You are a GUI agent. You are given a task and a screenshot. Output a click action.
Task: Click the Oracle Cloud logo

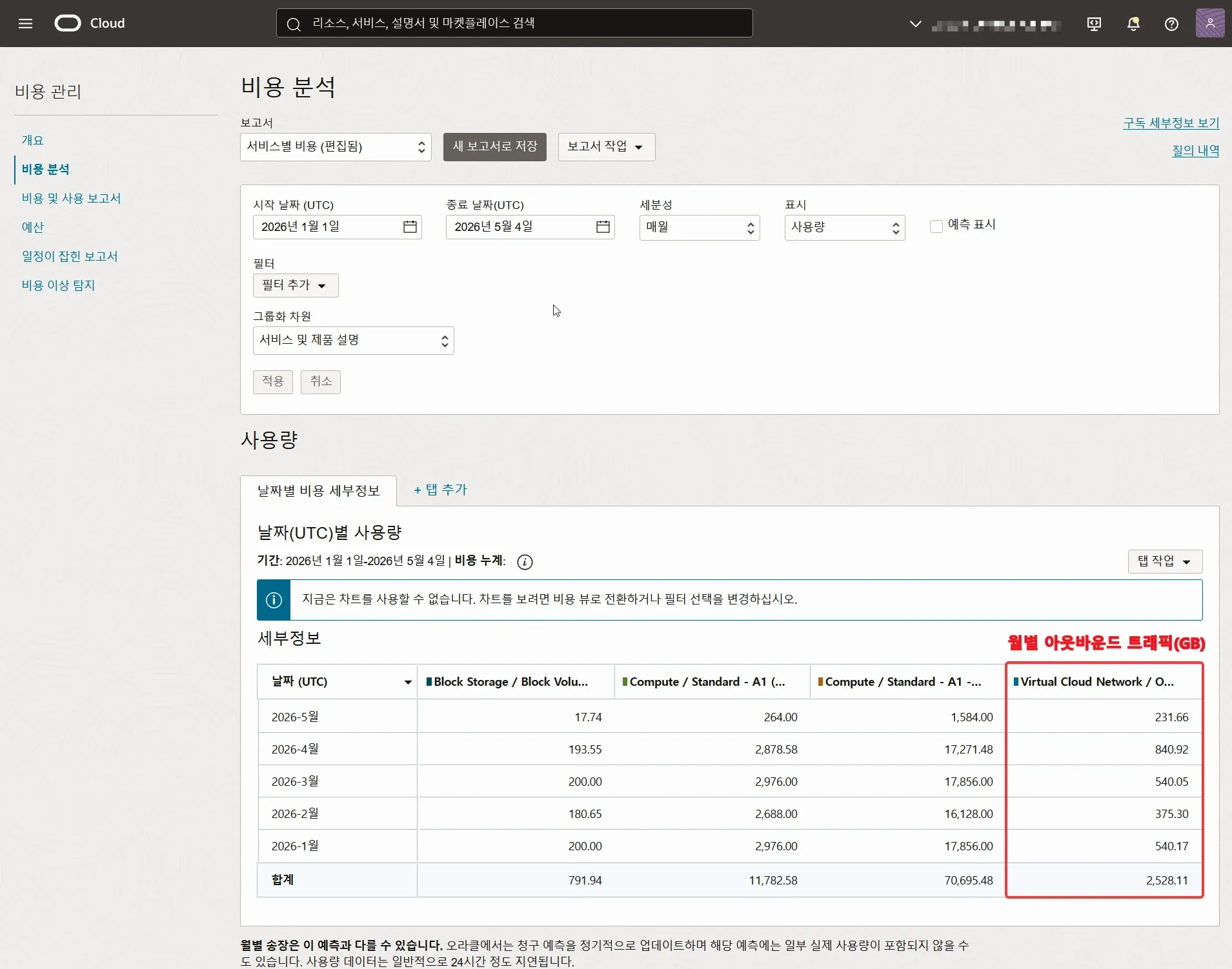tap(89, 23)
